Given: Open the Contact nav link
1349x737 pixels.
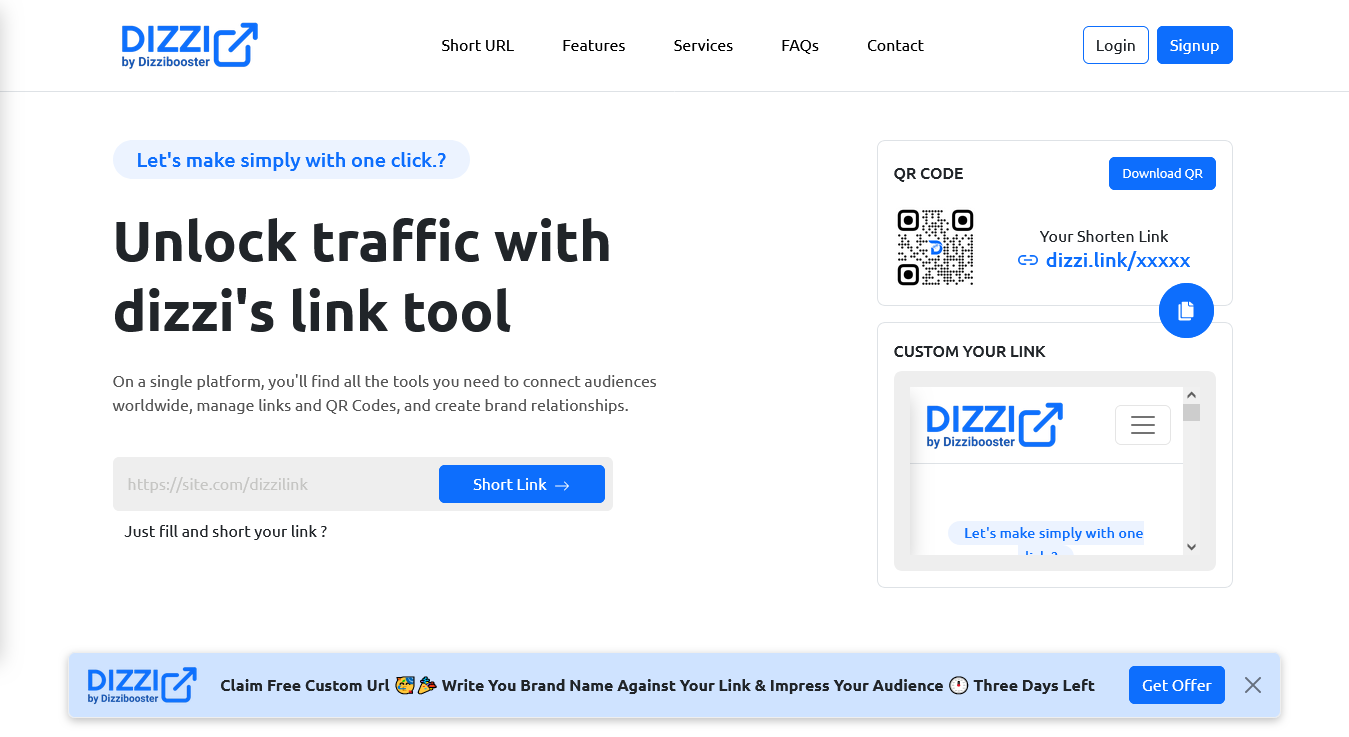Looking at the screenshot, I should pos(895,45).
